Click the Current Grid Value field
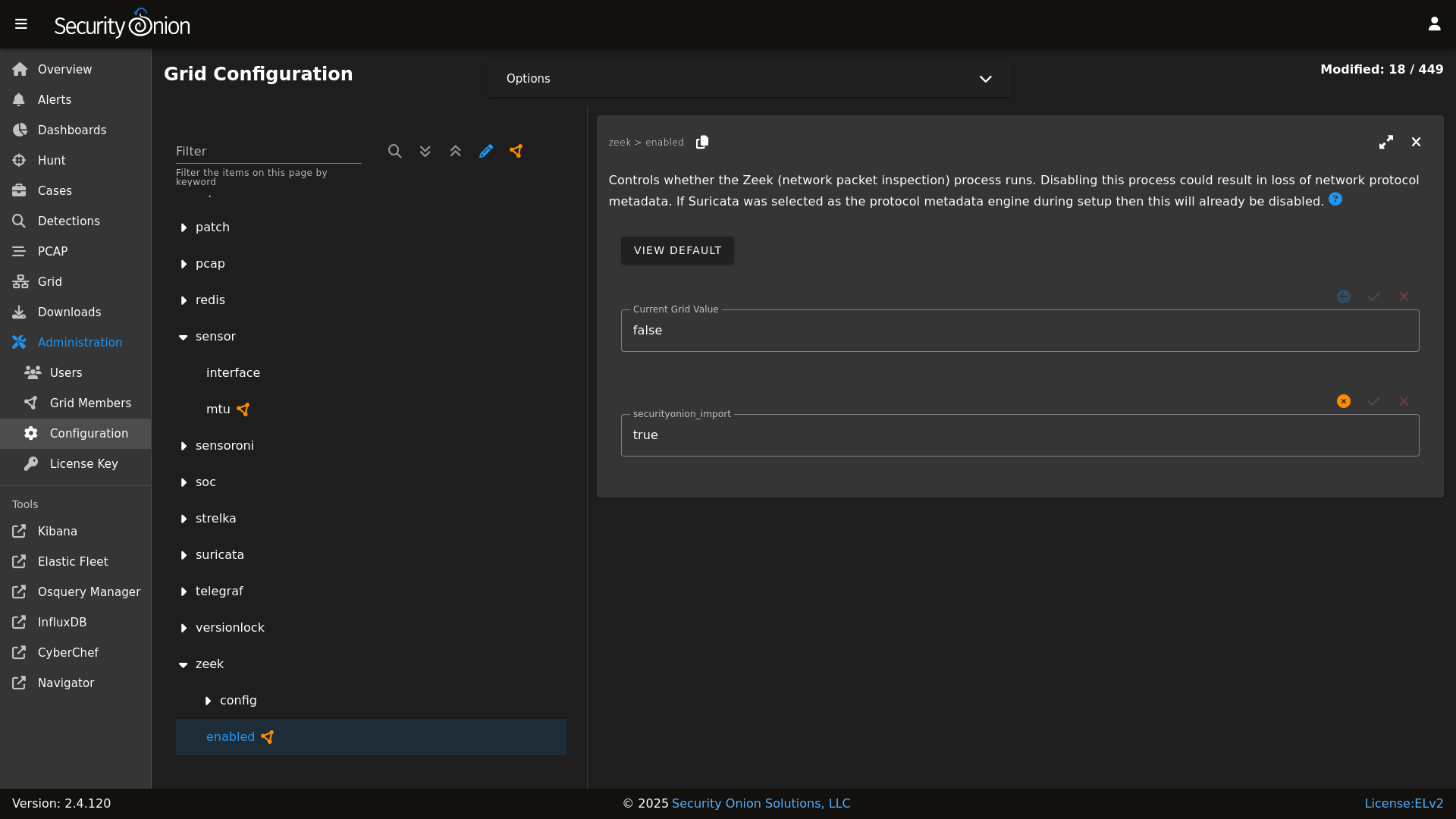1456x819 pixels. (x=1019, y=331)
